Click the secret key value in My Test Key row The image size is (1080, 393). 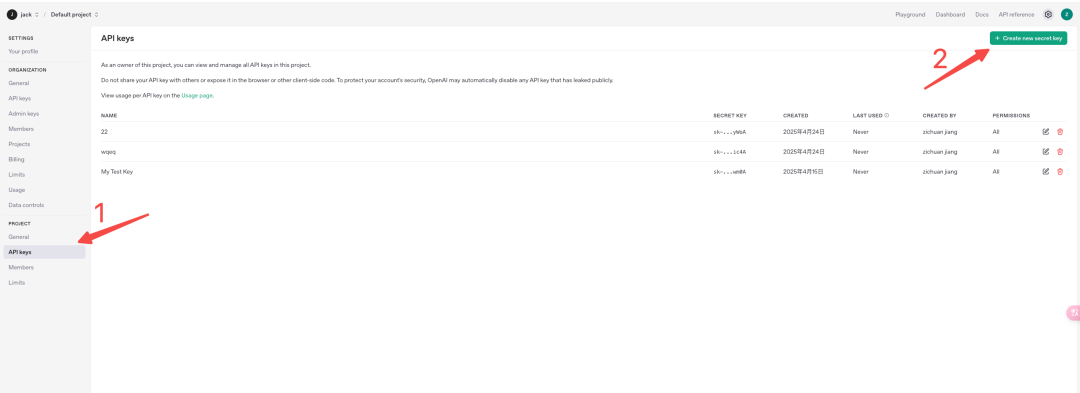[730, 171]
